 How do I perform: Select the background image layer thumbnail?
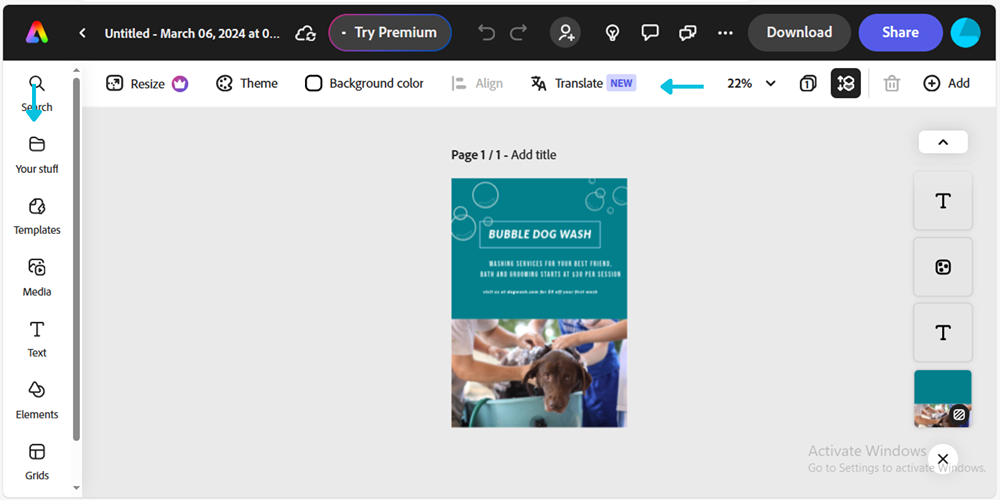point(943,399)
